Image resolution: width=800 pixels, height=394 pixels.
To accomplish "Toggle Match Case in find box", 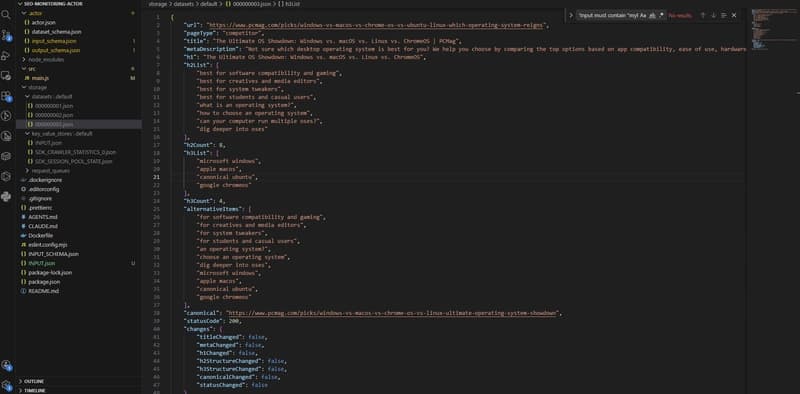I will [x=643, y=15].
